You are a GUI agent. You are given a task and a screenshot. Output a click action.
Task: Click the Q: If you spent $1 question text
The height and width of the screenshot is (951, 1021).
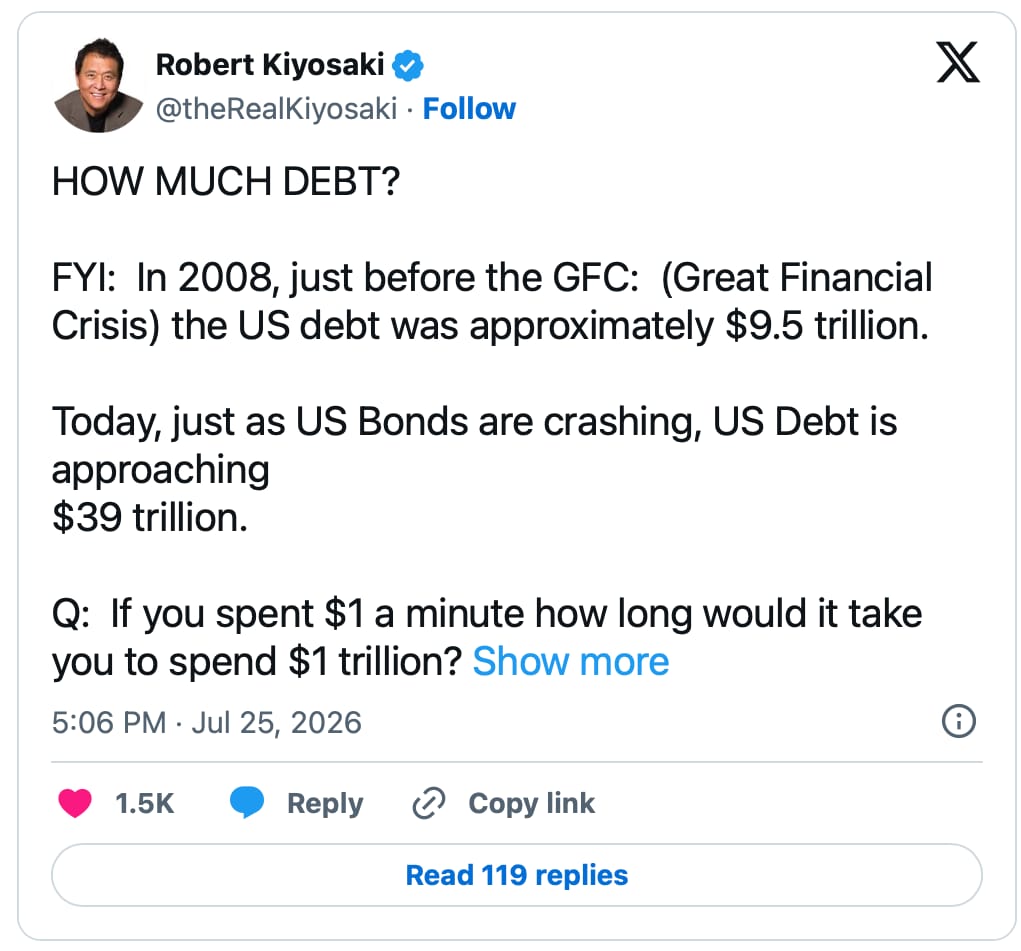(487, 637)
